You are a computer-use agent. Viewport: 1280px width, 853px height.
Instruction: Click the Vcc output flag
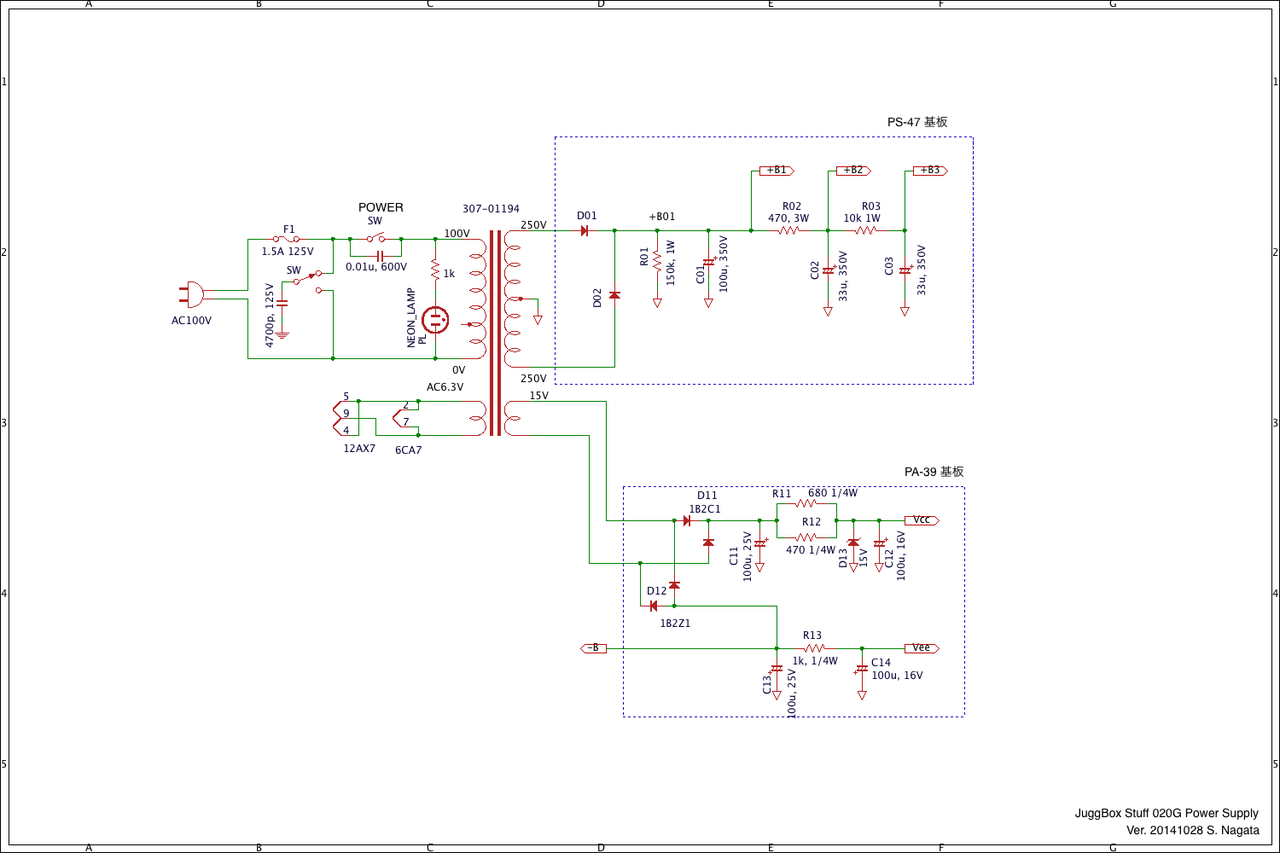coord(921,520)
